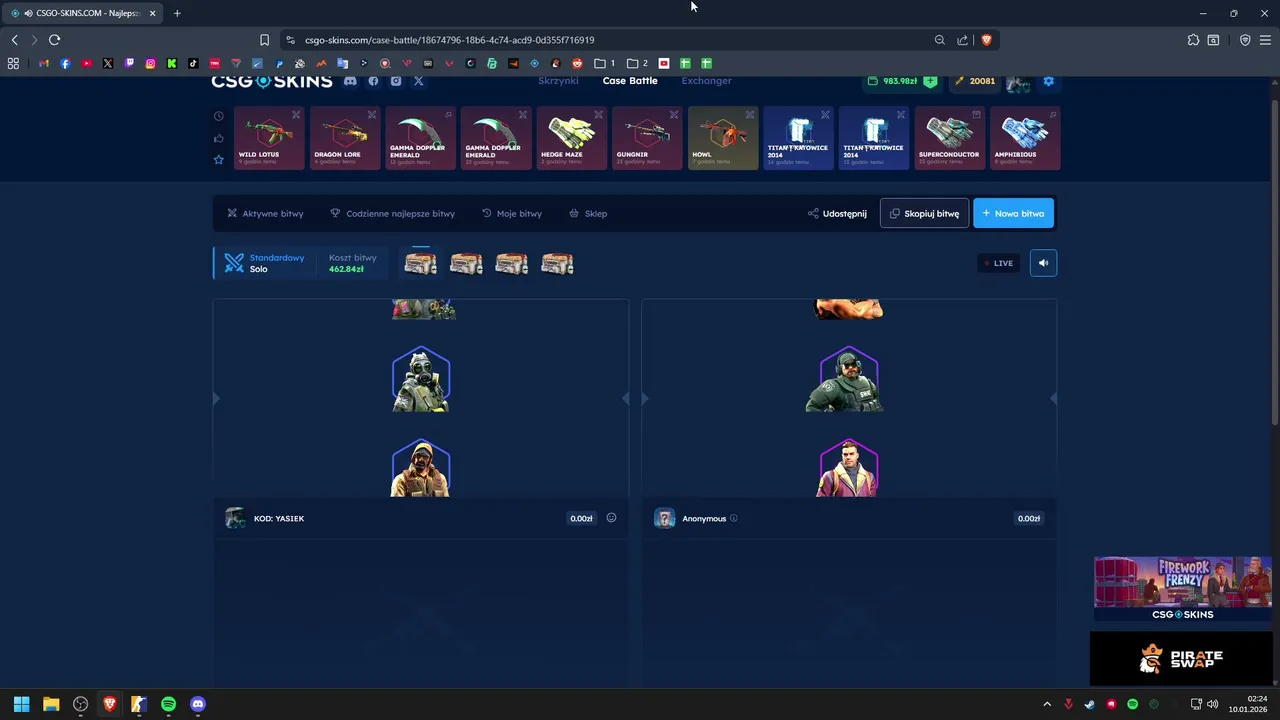1280x720 pixels.
Task: Open the Sklep tab
Action: point(588,213)
